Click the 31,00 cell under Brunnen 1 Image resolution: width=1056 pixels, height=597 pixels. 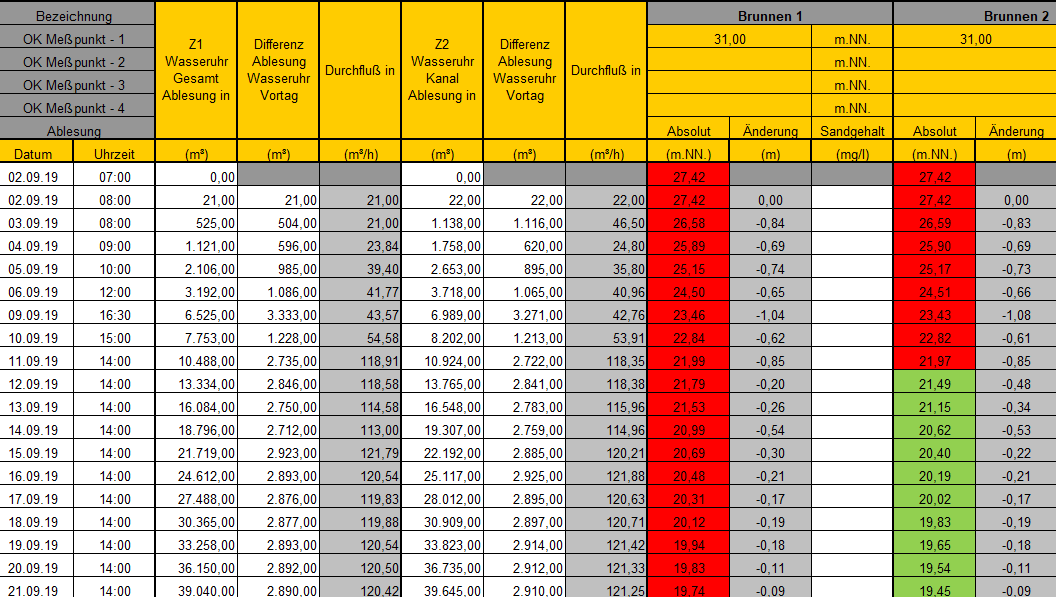[x=728, y=39]
